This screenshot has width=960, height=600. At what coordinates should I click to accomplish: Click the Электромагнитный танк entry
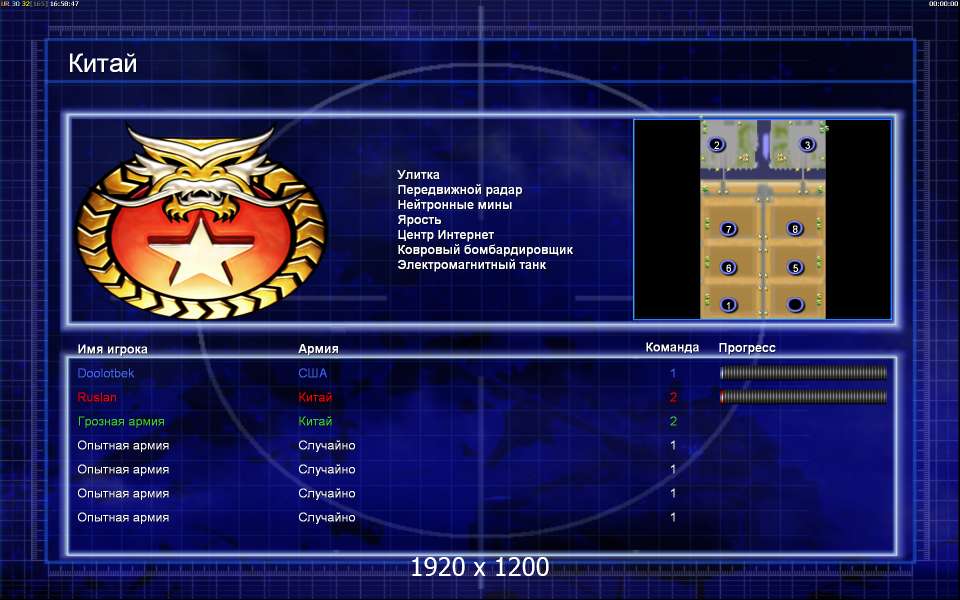[x=471, y=264]
